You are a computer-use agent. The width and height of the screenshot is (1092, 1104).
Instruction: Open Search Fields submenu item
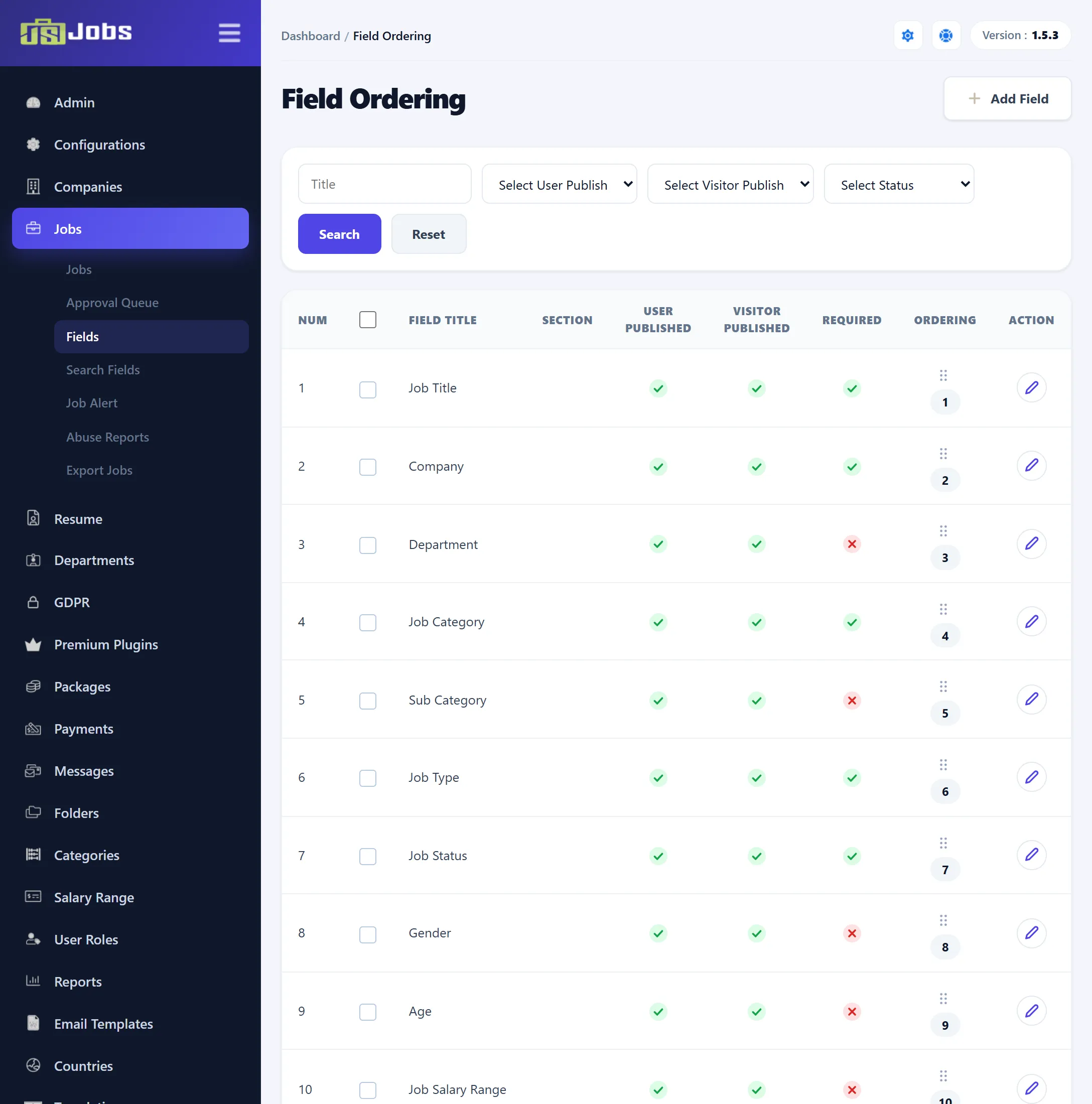103,370
